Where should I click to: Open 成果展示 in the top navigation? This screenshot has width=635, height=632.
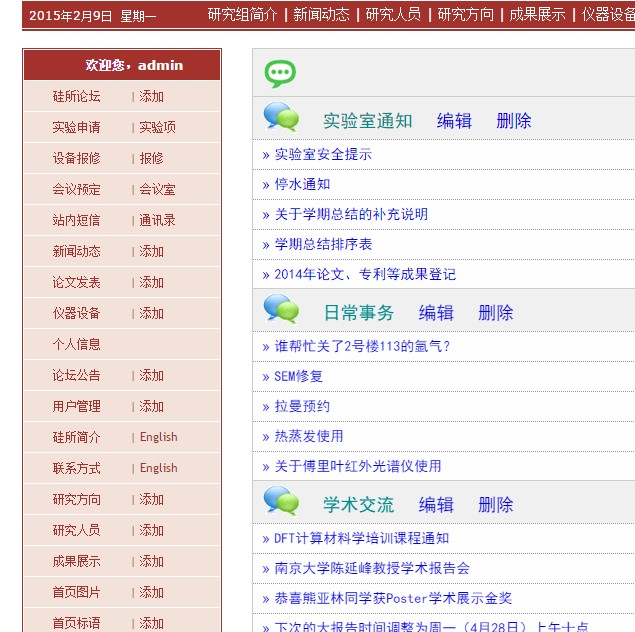537,15
